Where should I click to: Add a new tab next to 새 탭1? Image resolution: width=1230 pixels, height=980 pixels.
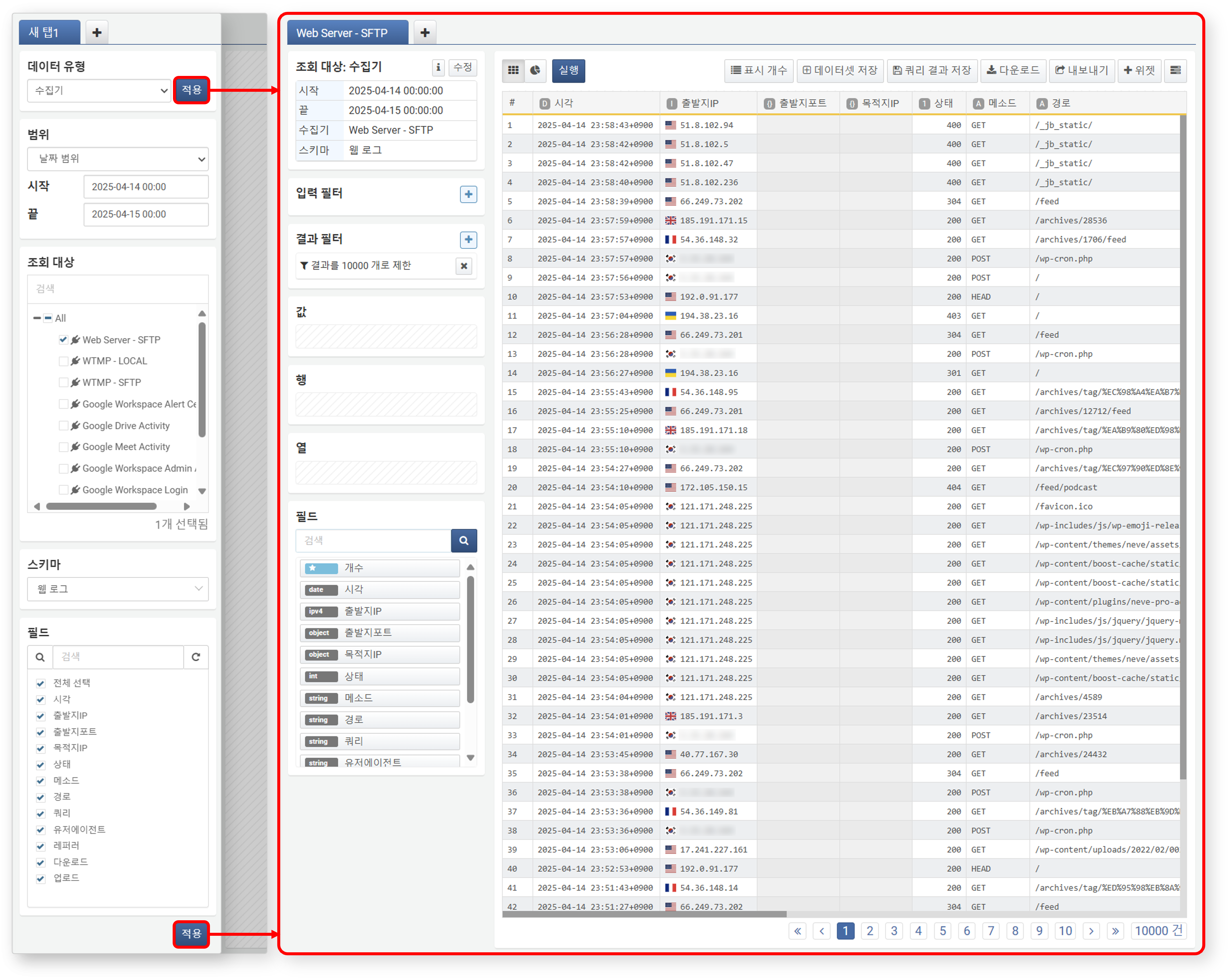(97, 33)
